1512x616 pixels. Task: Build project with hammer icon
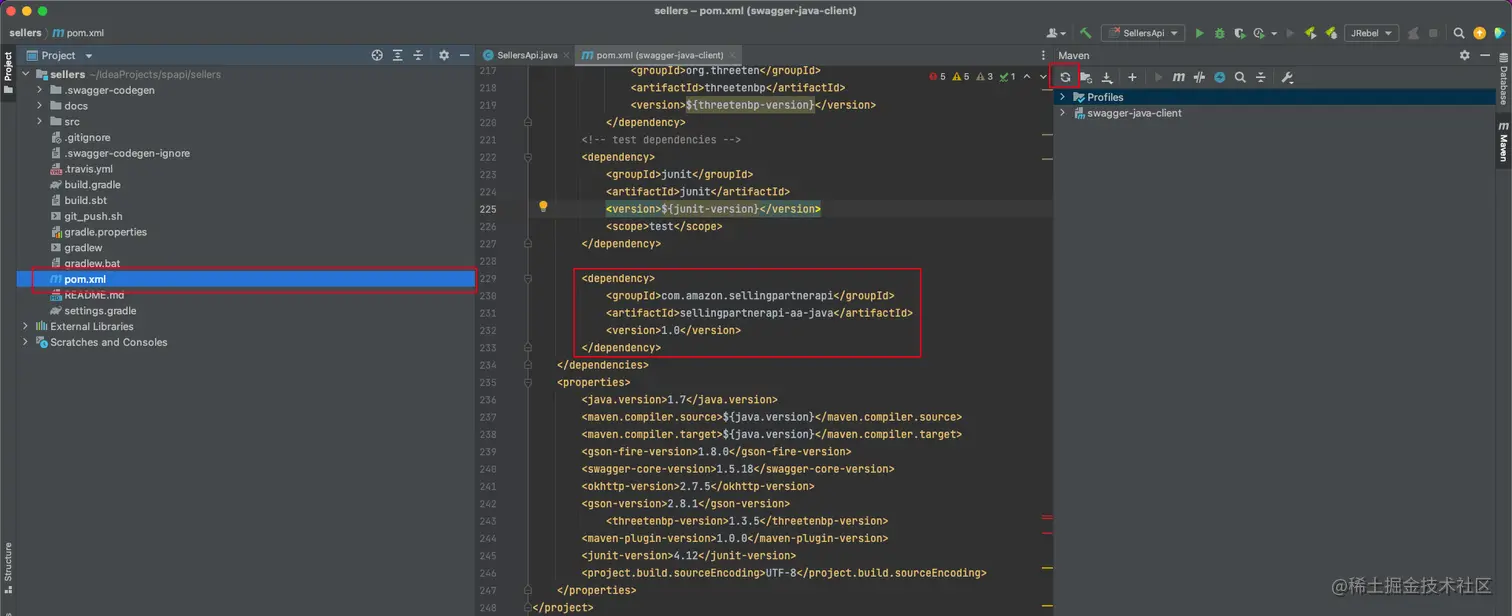point(1085,33)
